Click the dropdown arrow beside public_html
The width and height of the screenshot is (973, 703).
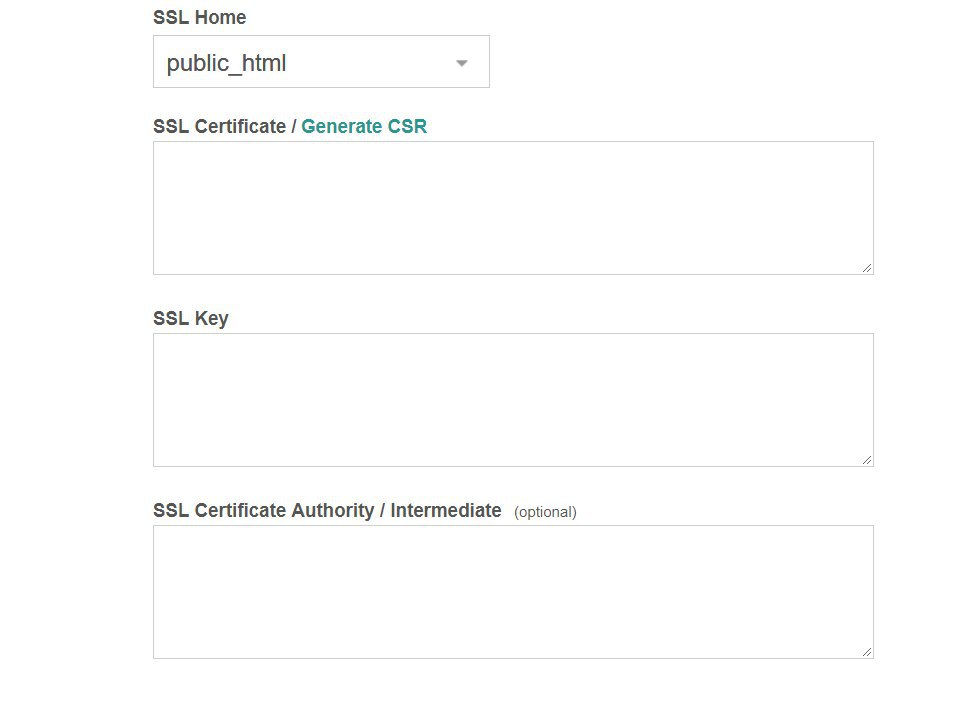461,63
